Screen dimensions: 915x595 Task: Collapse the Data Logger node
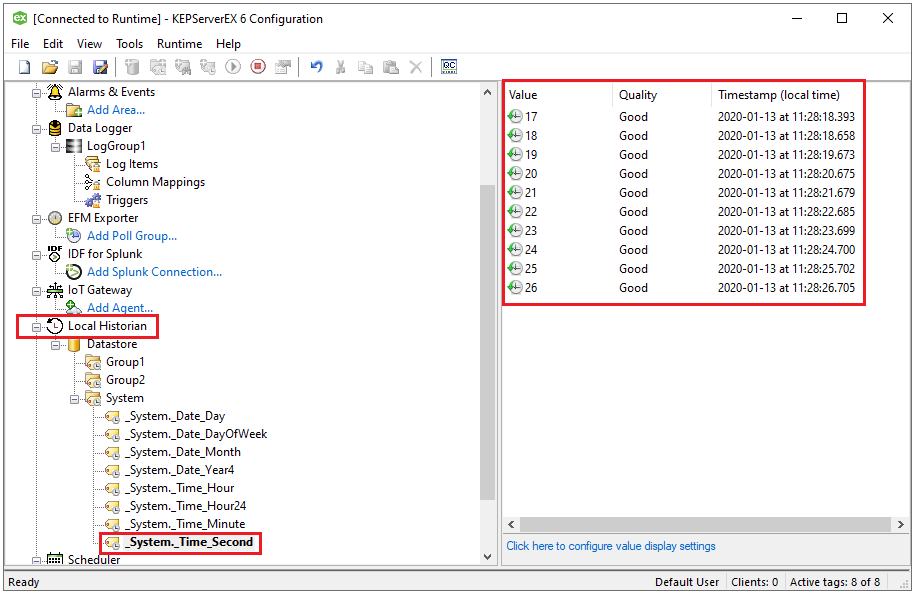point(36,129)
